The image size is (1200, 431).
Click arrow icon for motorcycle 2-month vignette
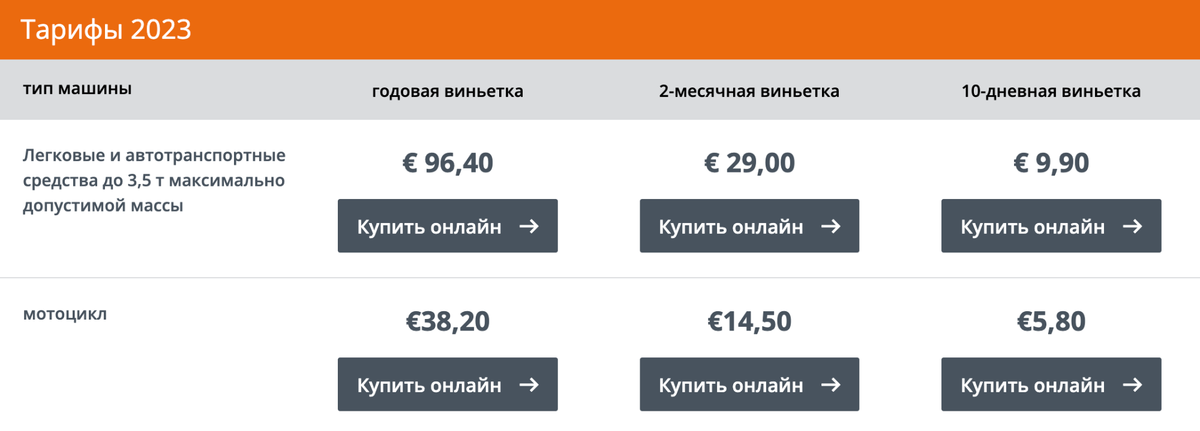pyautogui.click(x=831, y=385)
